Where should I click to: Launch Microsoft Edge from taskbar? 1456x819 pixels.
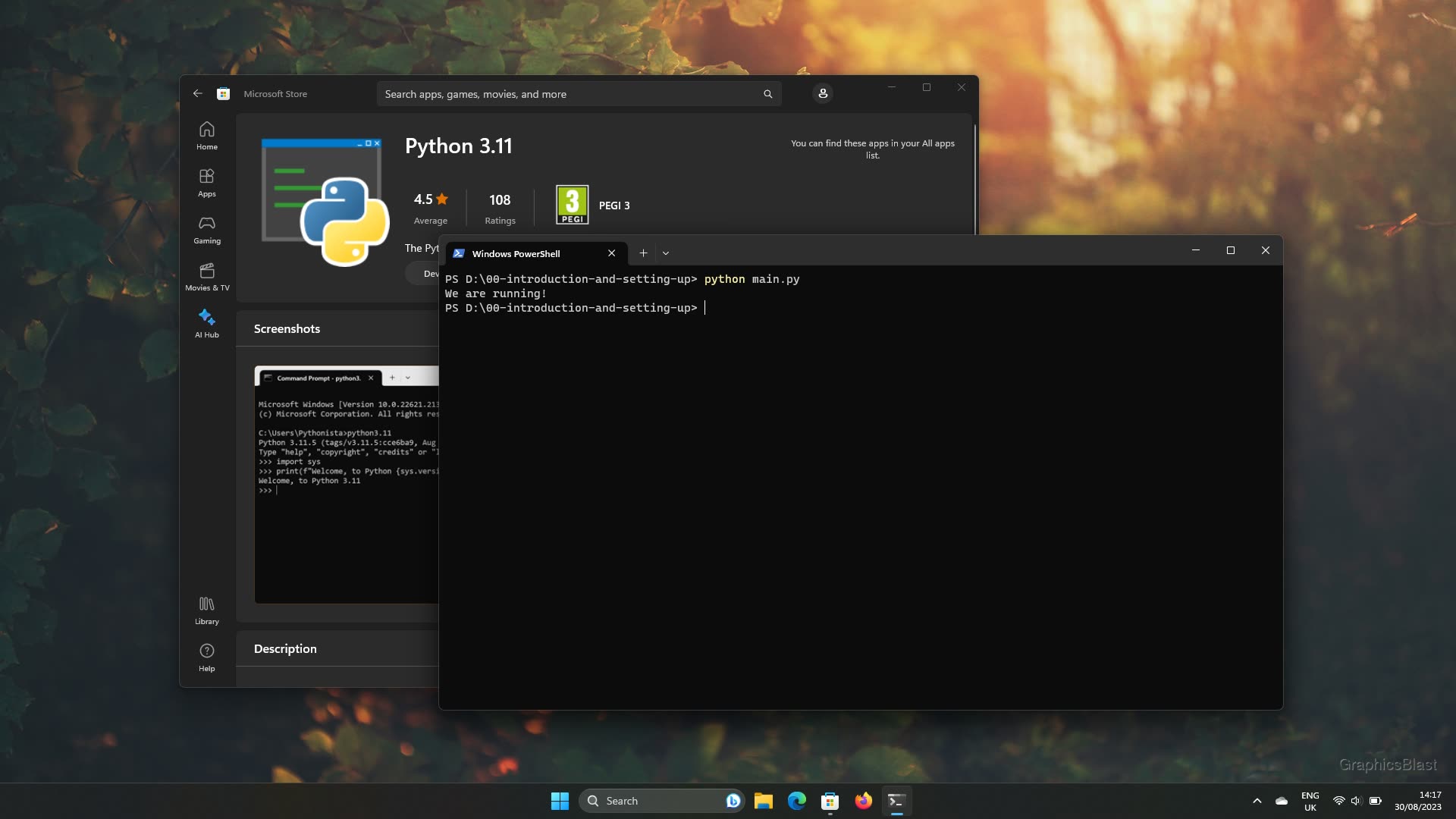pos(796,801)
